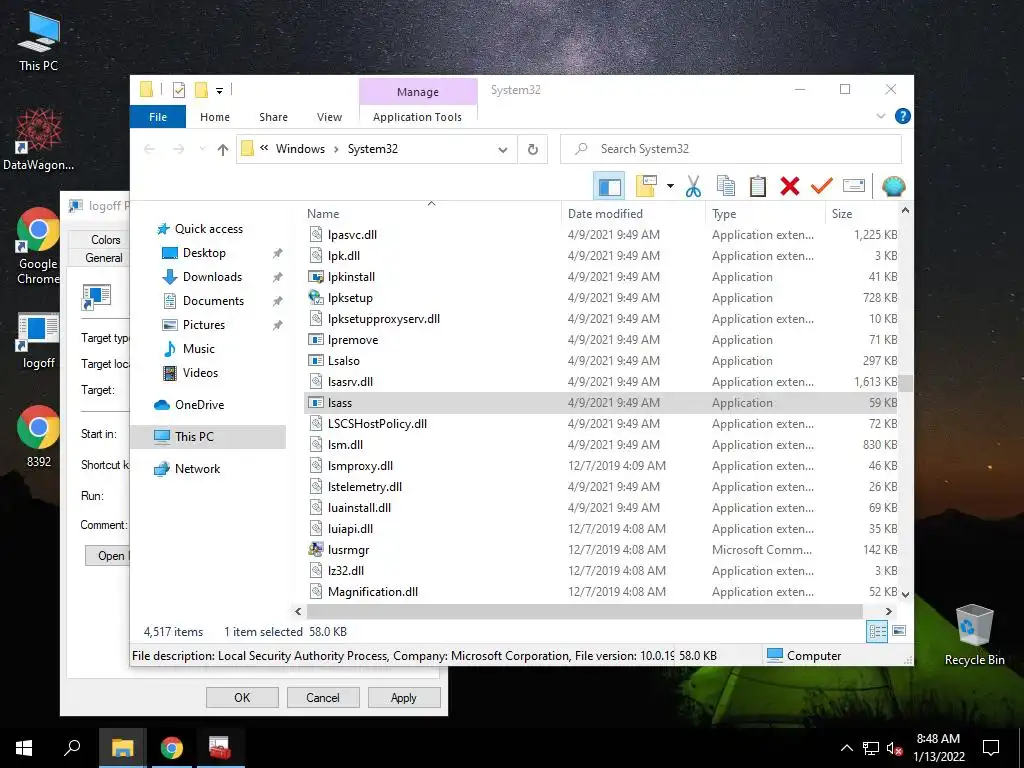1024x768 pixels.
Task: Click Cancel in logoff Properties dialog
Action: click(x=323, y=697)
